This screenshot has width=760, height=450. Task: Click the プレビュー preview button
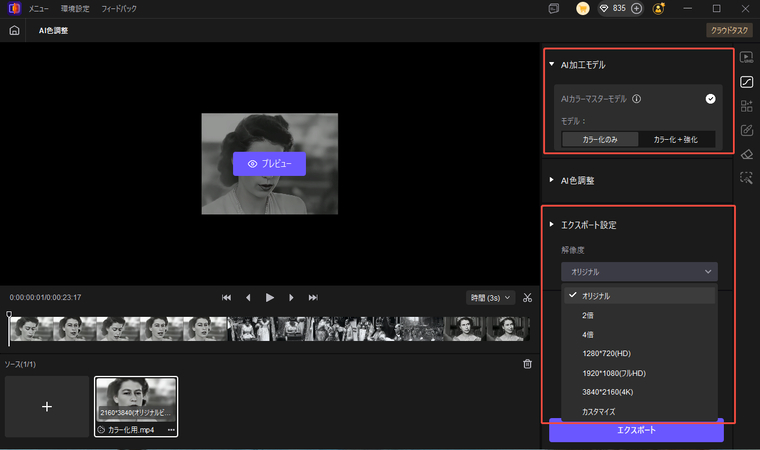coord(269,164)
